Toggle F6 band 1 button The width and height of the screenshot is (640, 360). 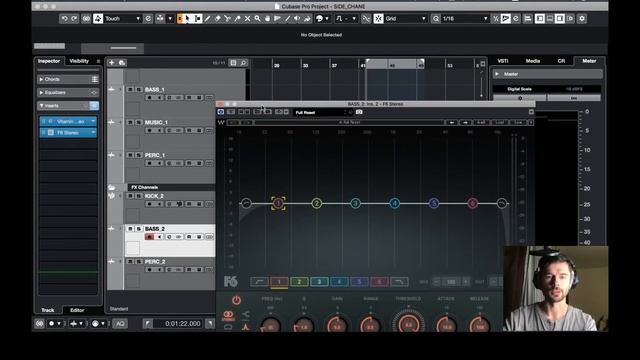[279, 282]
